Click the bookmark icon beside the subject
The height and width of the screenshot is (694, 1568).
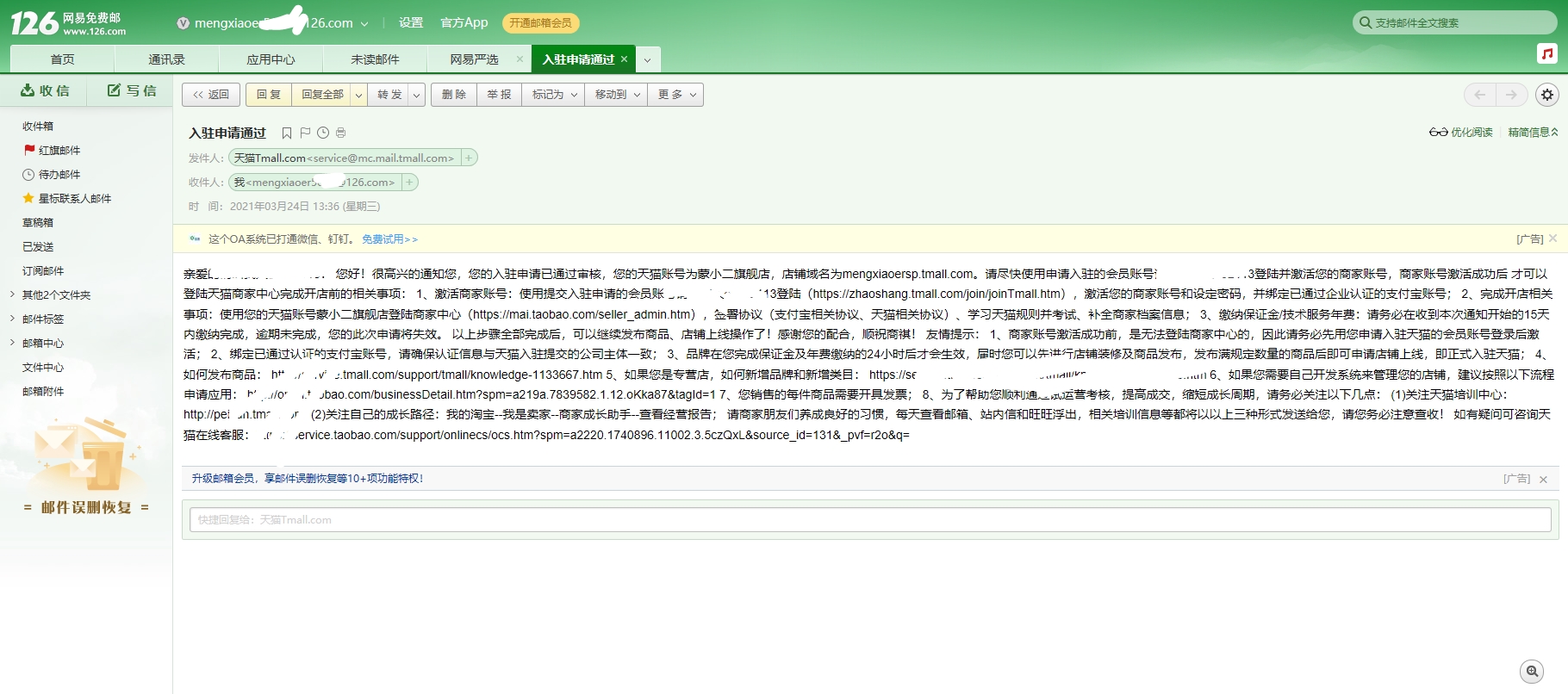287,133
